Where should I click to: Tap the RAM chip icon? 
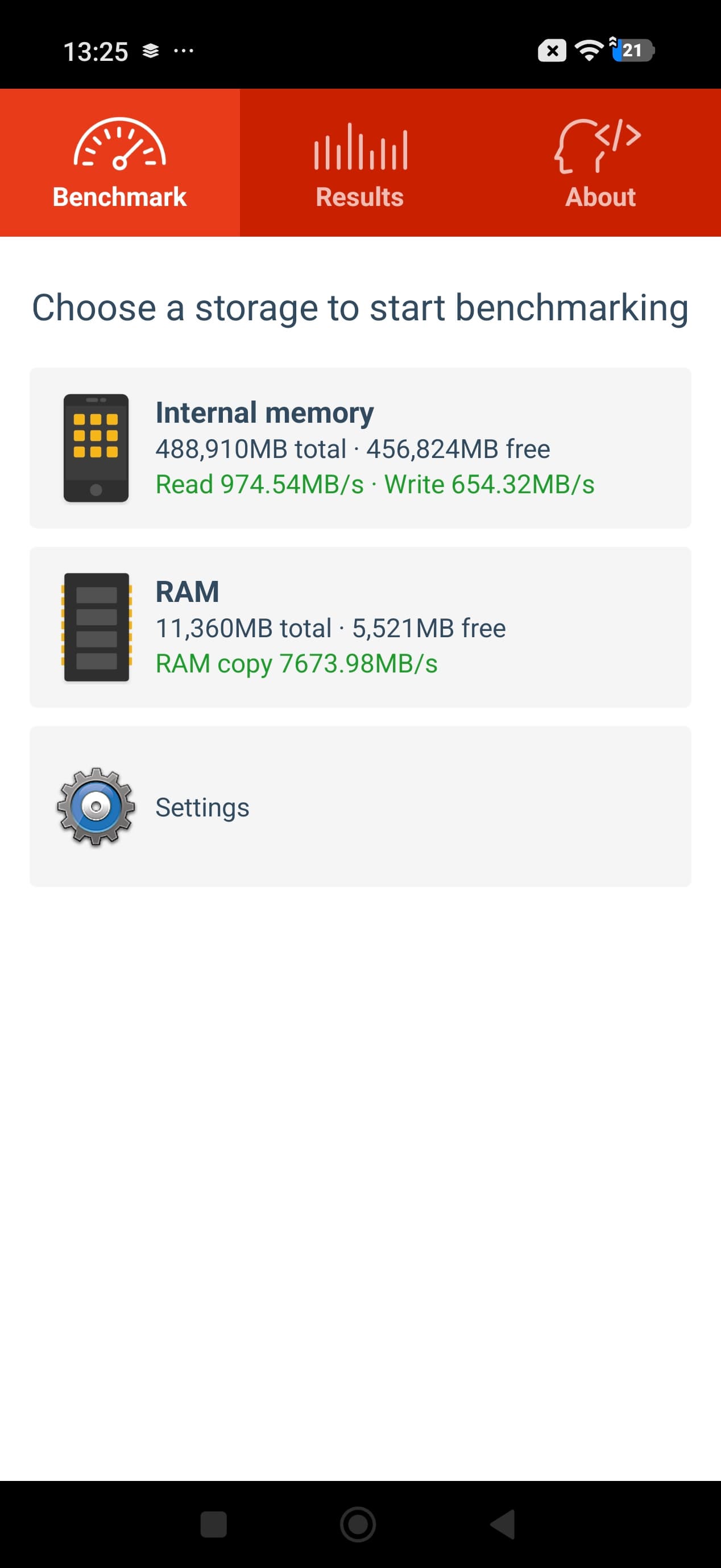(96, 627)
